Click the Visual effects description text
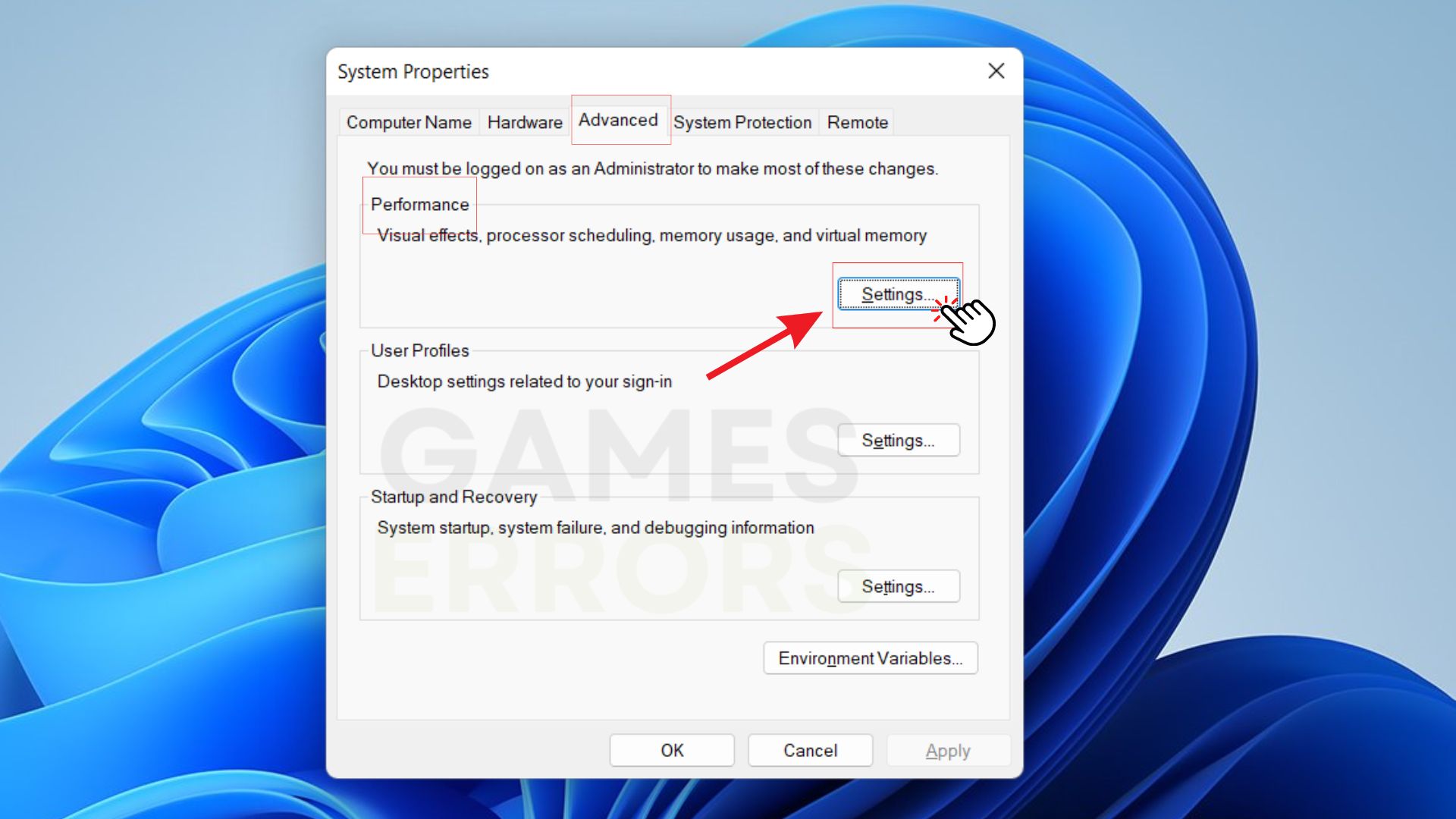 (652, 236)
